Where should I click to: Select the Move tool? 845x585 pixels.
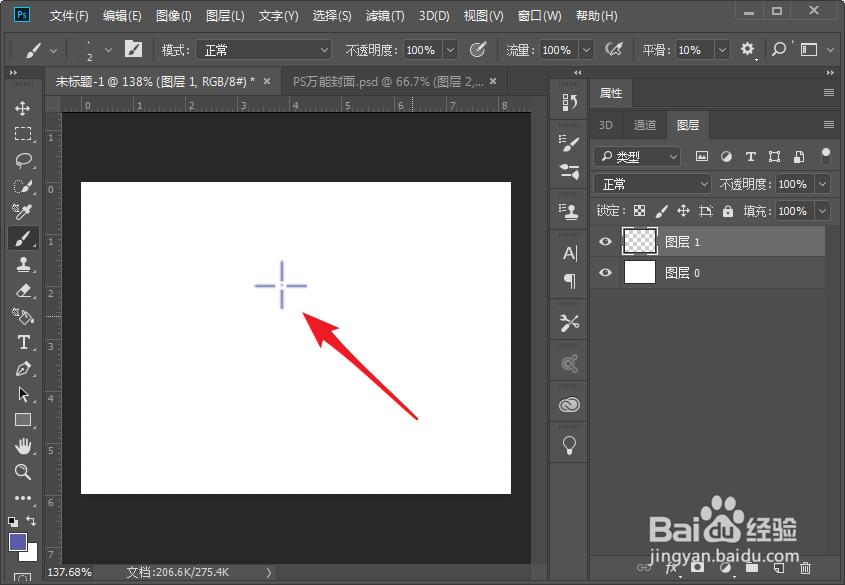[x=23, y=108]
